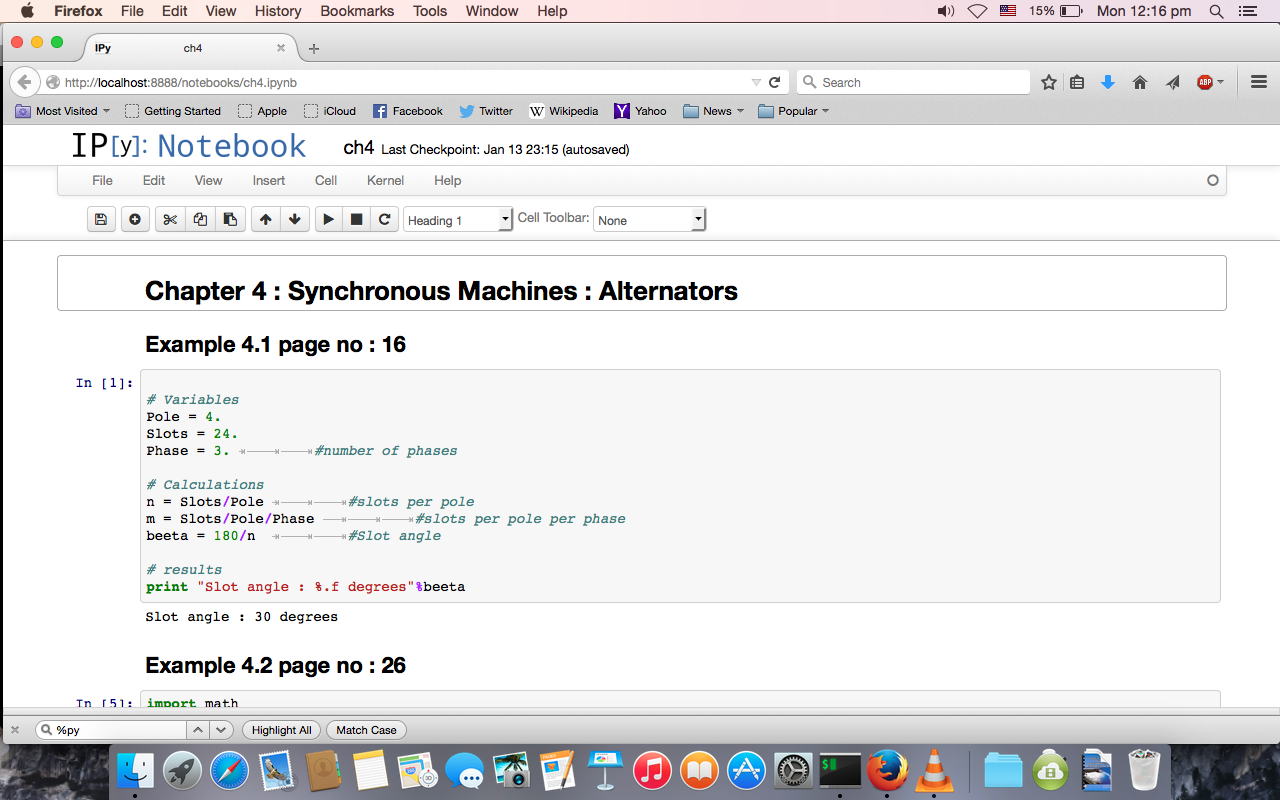Viewport: 1280px width, 800px height.
Task: Insert a cell below with plus icon
Action: tap(135, 220)
